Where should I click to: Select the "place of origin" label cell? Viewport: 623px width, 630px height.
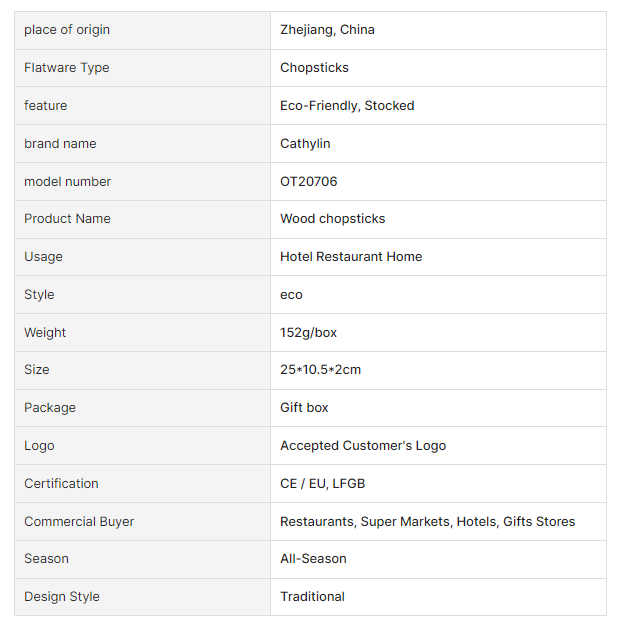tap(67, 30)
